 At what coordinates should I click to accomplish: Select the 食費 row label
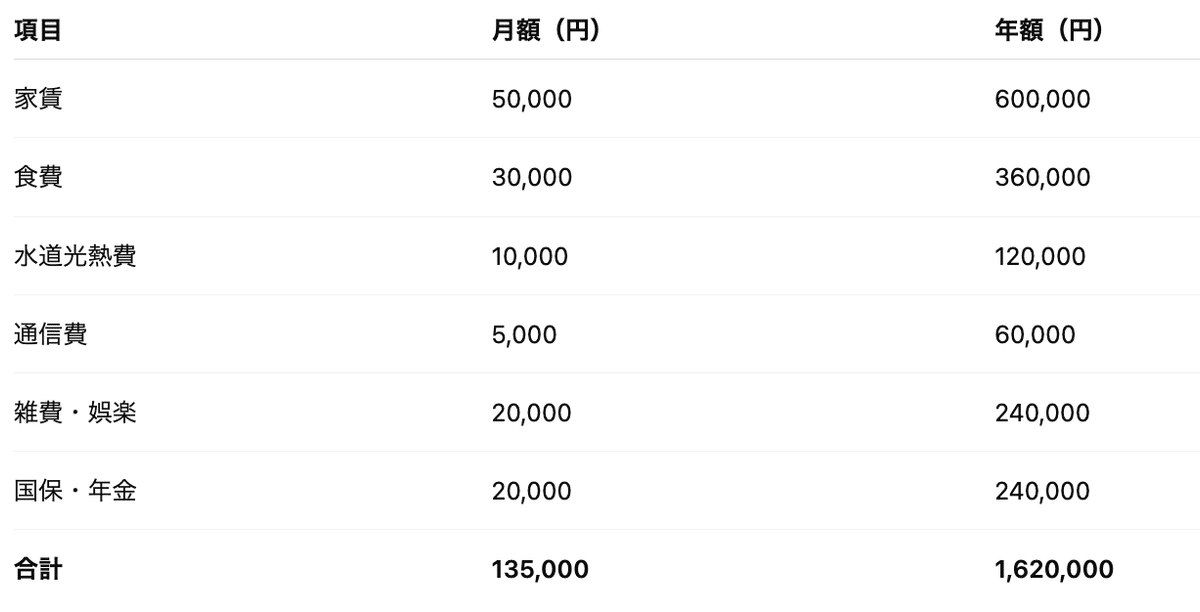[x=38, y=177]
